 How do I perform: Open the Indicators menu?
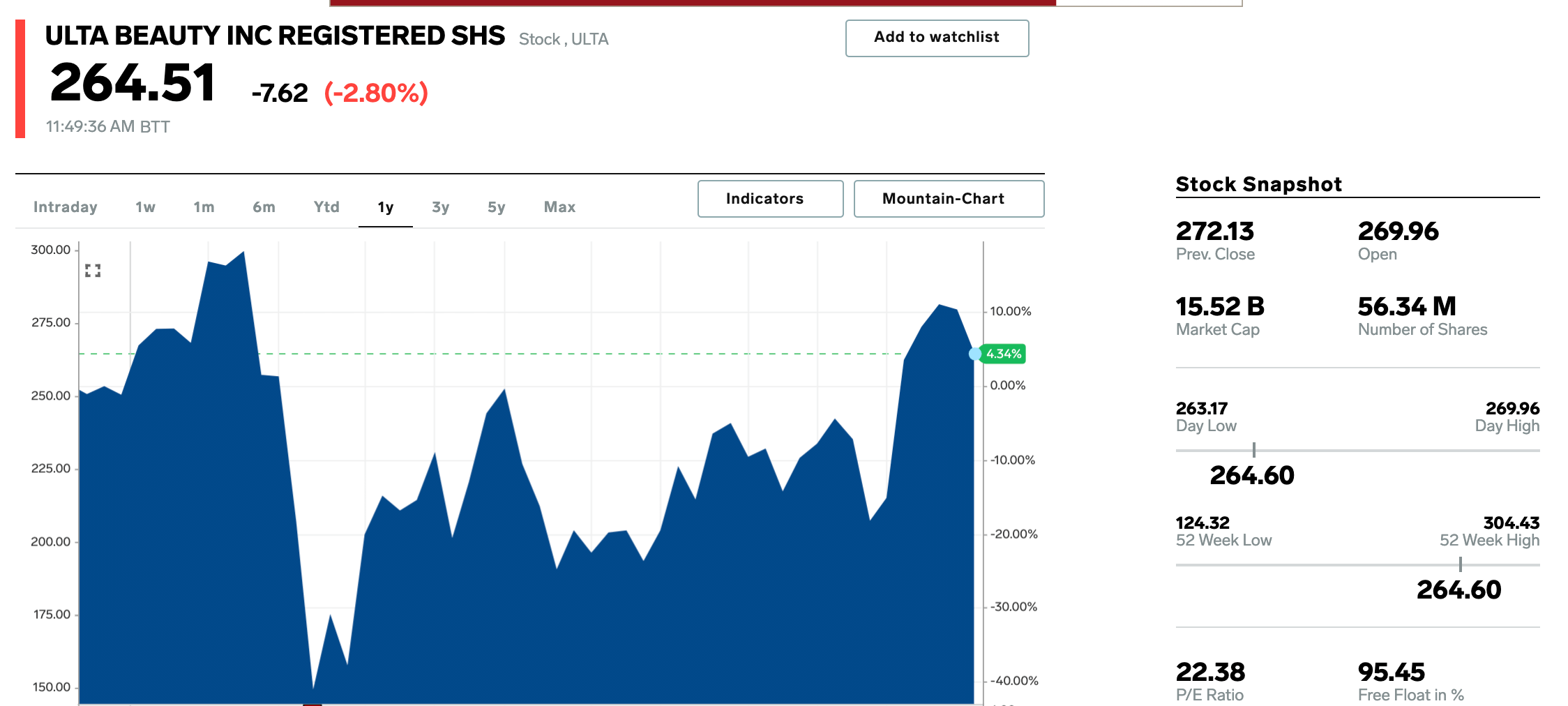pos(770,199)
